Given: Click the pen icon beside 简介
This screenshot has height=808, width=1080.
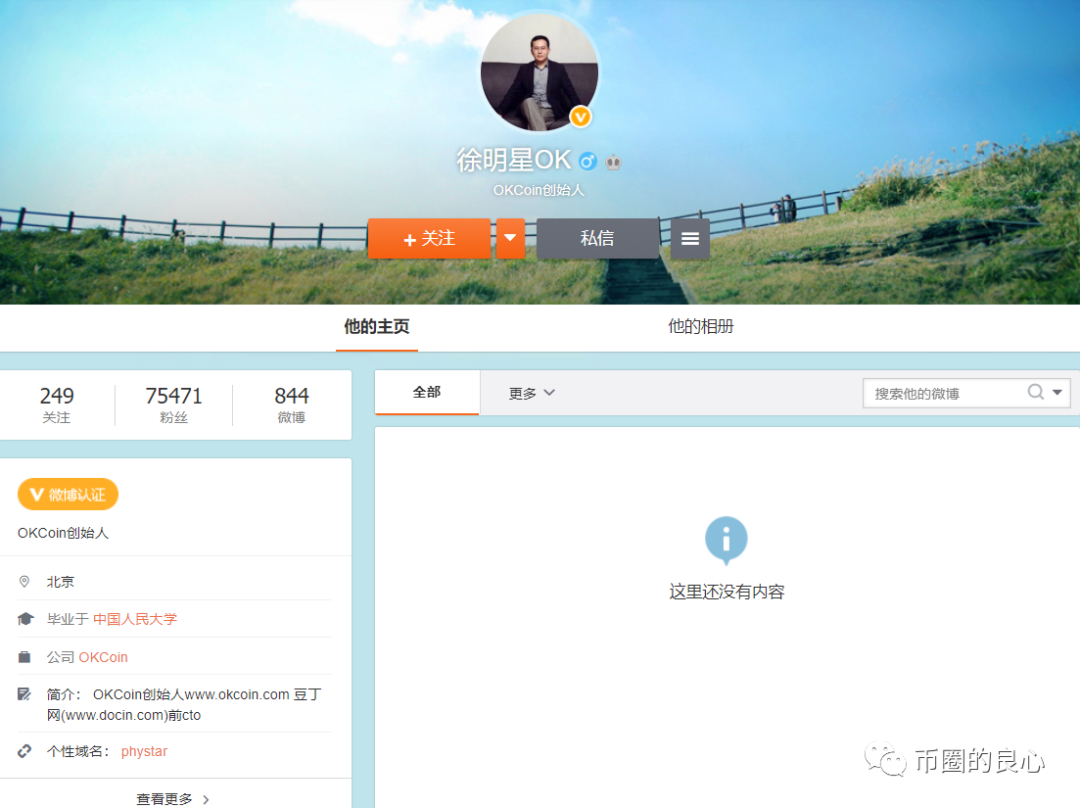Looking at the screenshot, I should (24, 693).
